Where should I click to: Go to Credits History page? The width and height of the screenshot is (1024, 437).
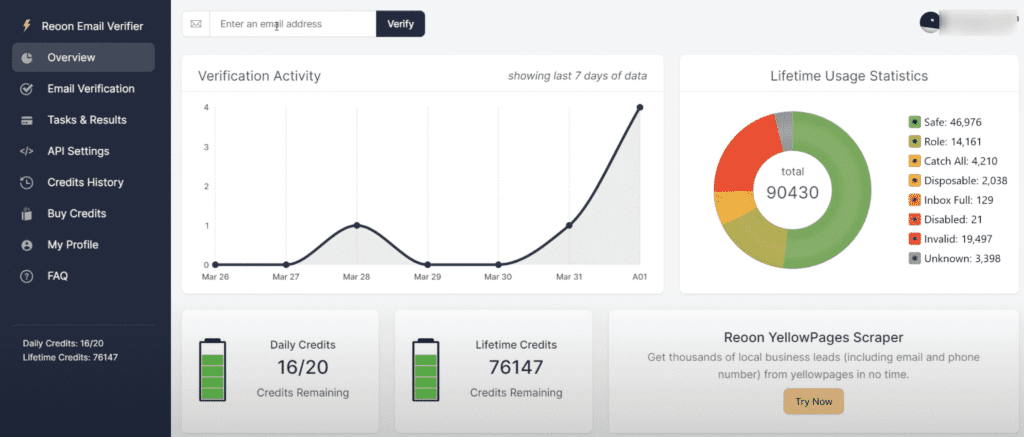click(x=85, y=183)
